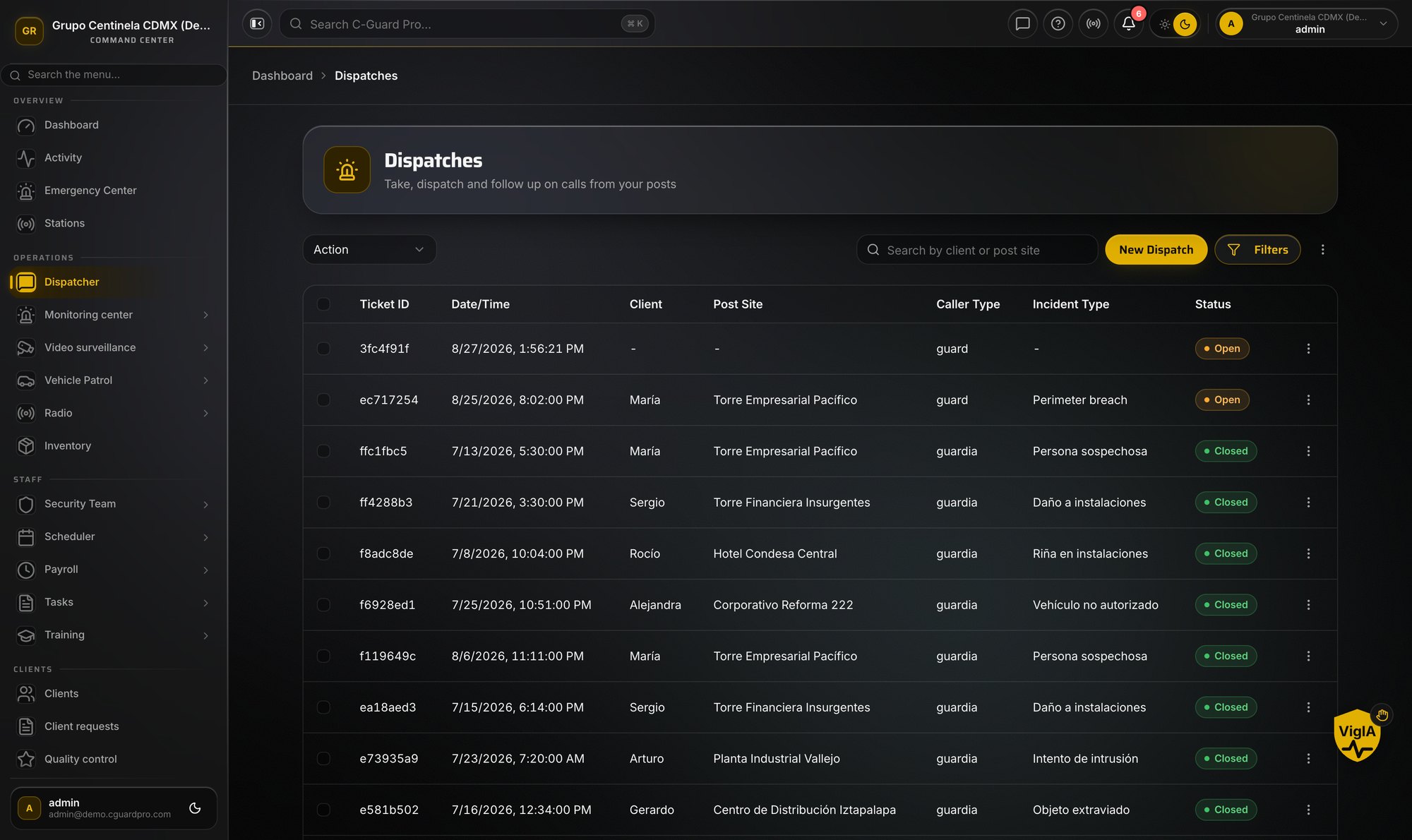
Task: Select checkbox for ticket ec717254
Action: [323, 400]
